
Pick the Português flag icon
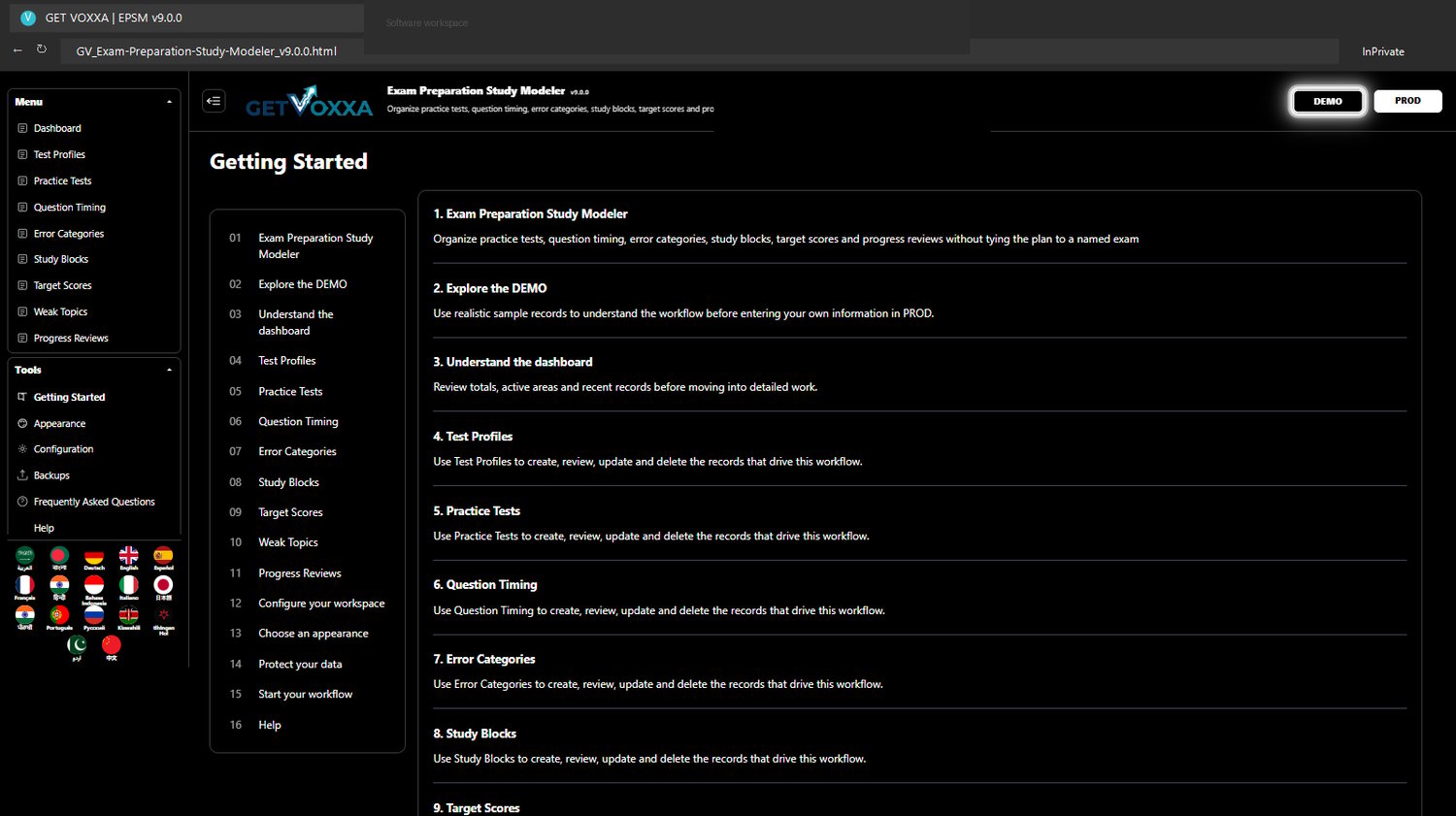point(59,617)
